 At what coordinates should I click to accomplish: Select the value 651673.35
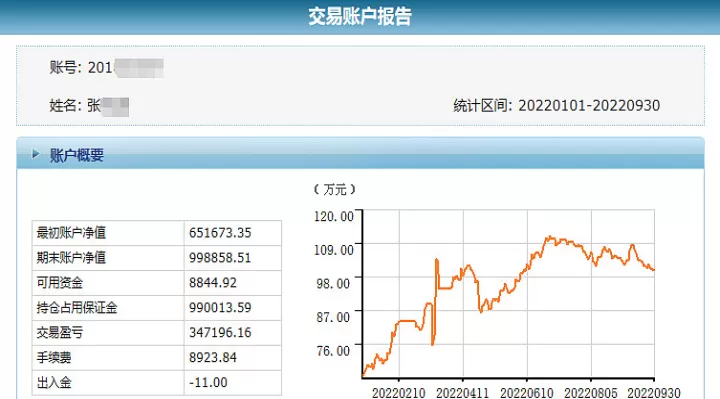(220, 233)
